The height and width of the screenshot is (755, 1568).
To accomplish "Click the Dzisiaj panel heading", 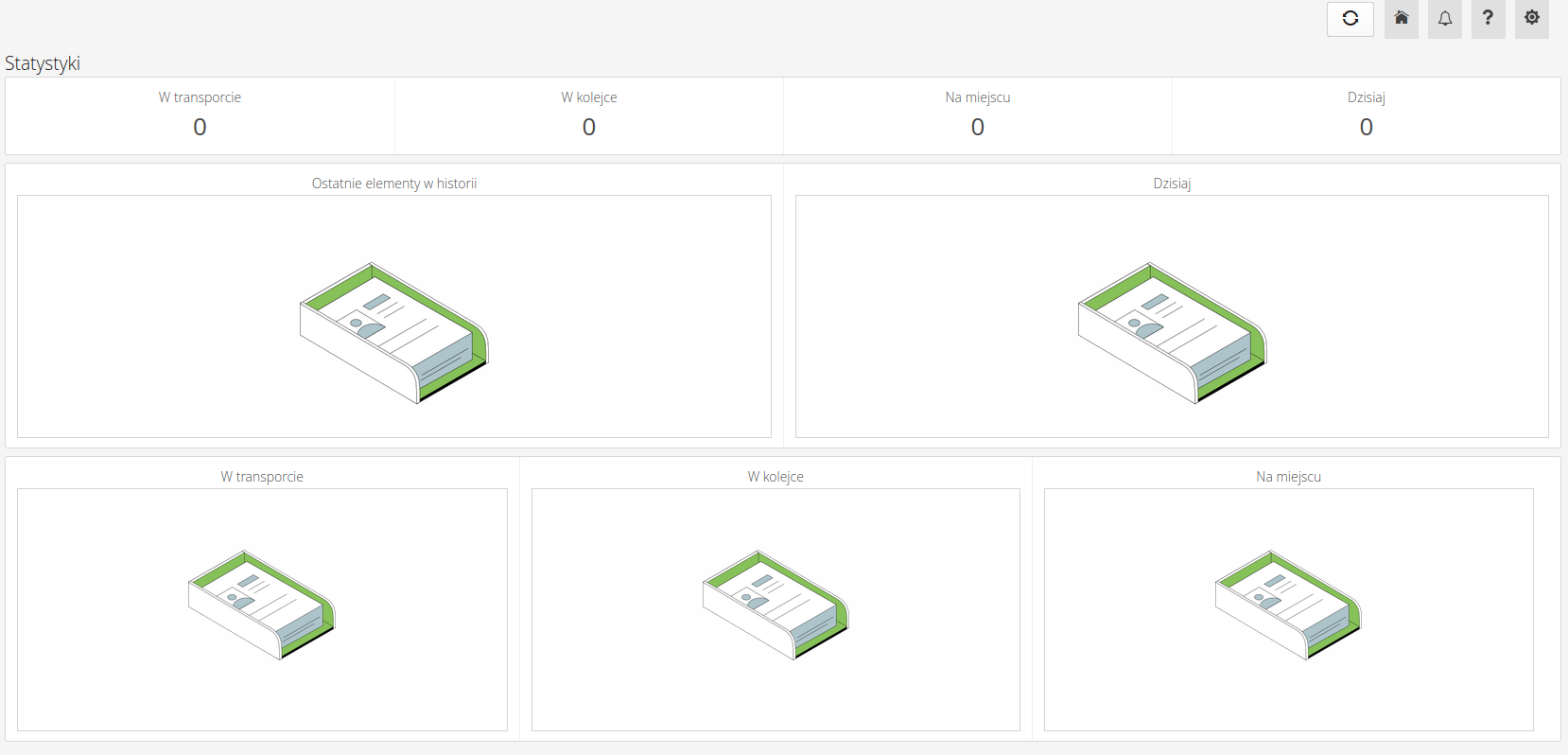I will [1172, 184].
